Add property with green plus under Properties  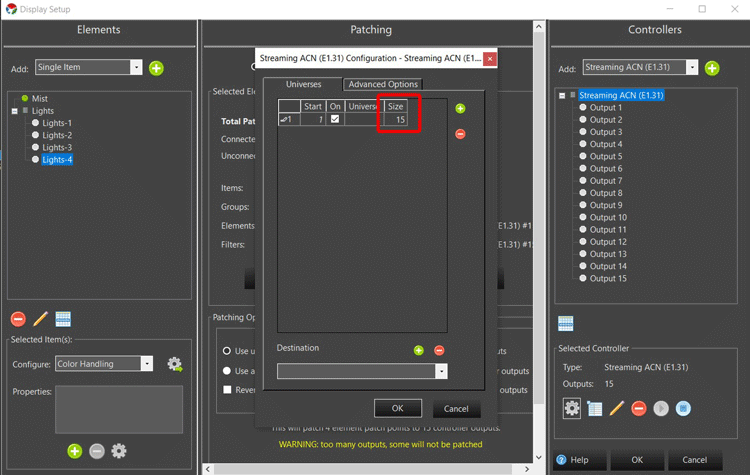click(75, 451)
